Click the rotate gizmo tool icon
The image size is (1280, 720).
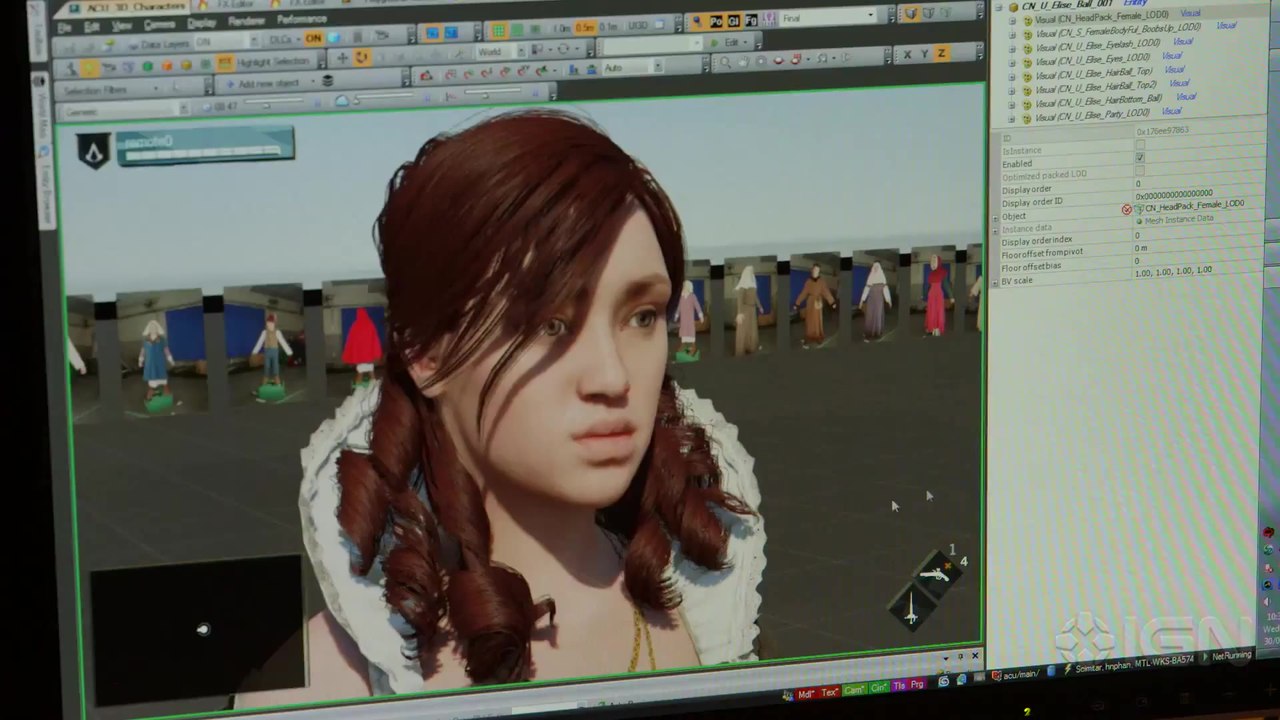point(362,59)
